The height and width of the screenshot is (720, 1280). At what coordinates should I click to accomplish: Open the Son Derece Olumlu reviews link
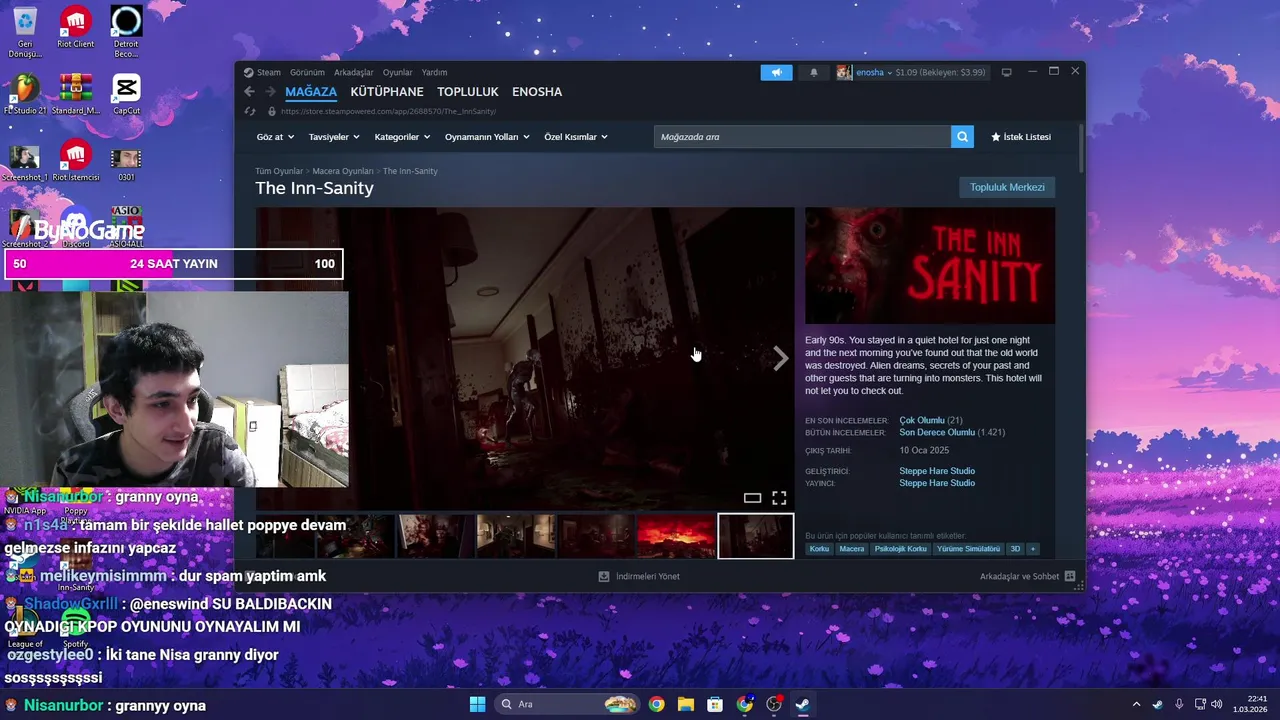[x=938, y=433]
